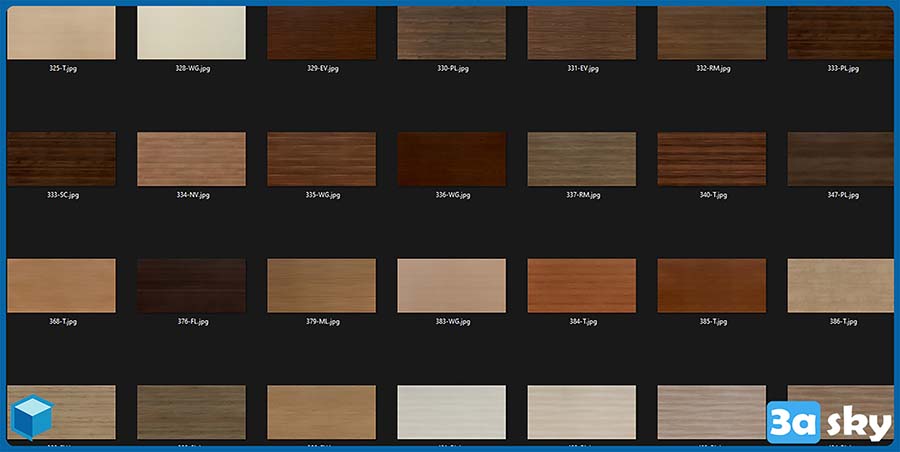This screenshot has width=900, height=452.
Task: Select the 325-T.jpg wood texture thumbnail
Action: (61, 32)
